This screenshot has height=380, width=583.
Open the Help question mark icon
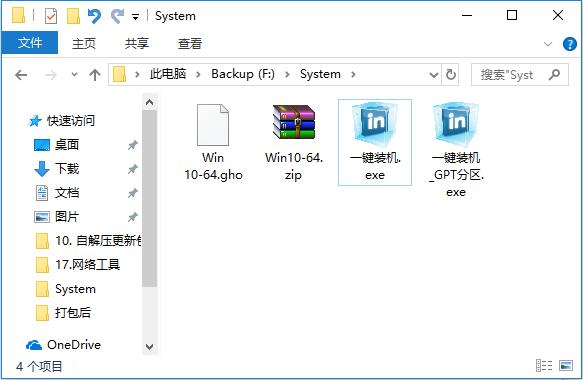coord(569,44)
